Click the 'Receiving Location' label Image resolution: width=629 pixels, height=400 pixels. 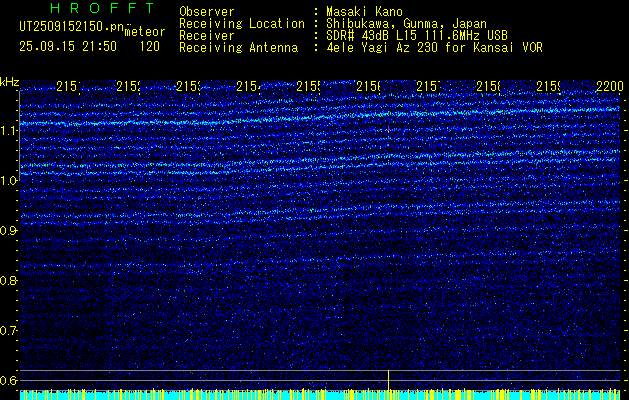[242, 24]
